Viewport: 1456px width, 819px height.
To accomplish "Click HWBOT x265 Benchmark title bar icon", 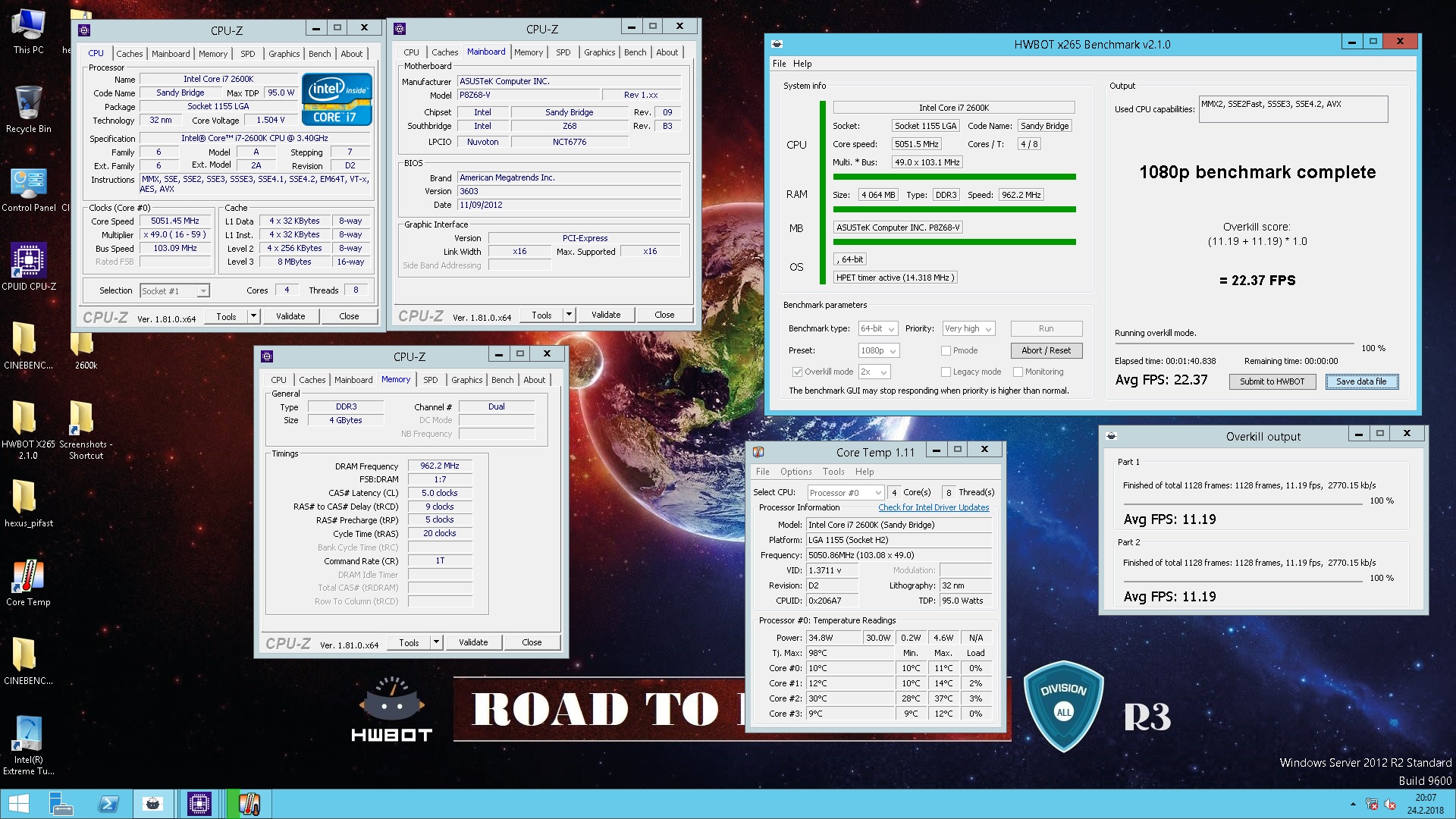I will (x=777, y=44).
